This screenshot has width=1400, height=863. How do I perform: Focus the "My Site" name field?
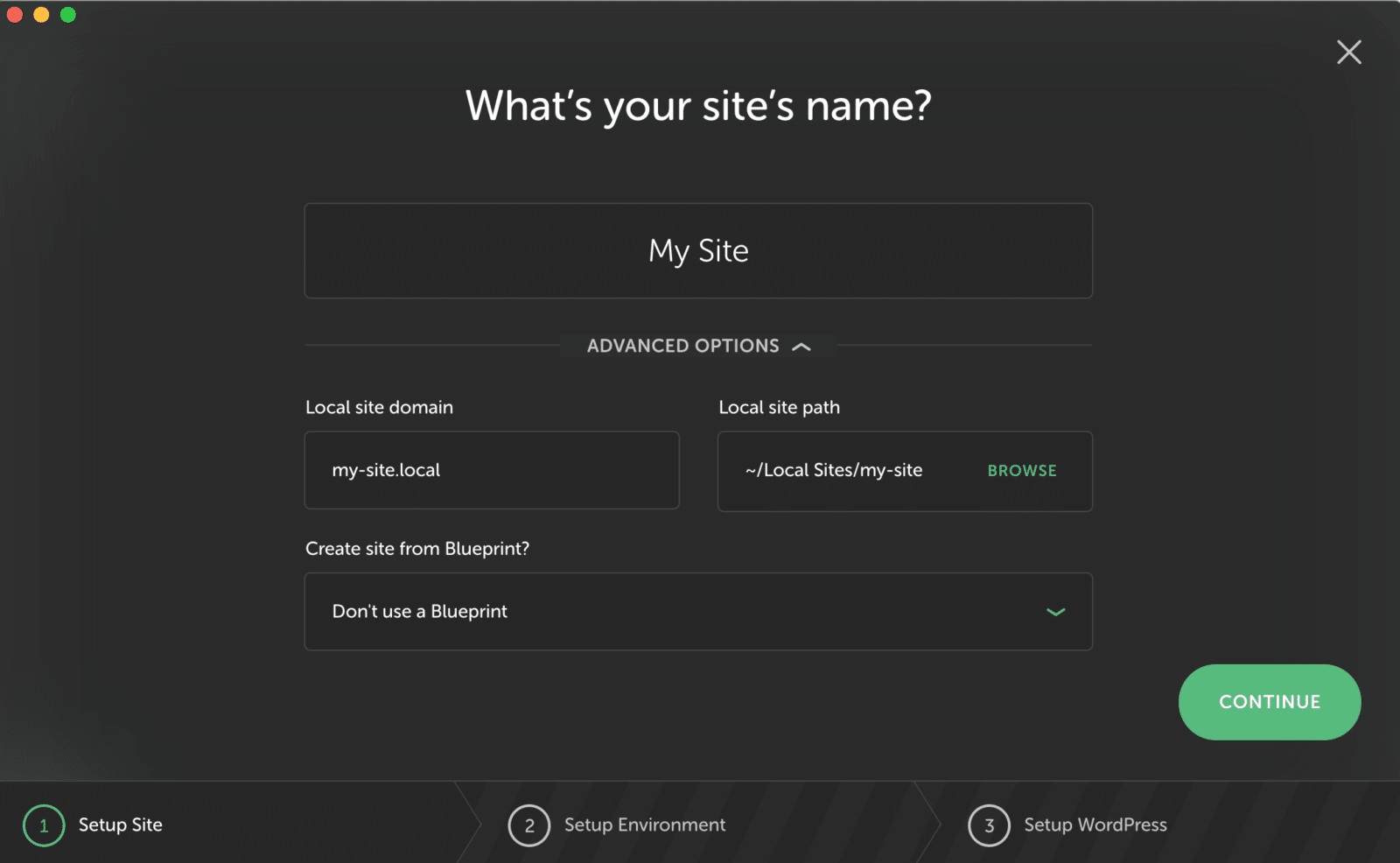[x=697, y=251]
